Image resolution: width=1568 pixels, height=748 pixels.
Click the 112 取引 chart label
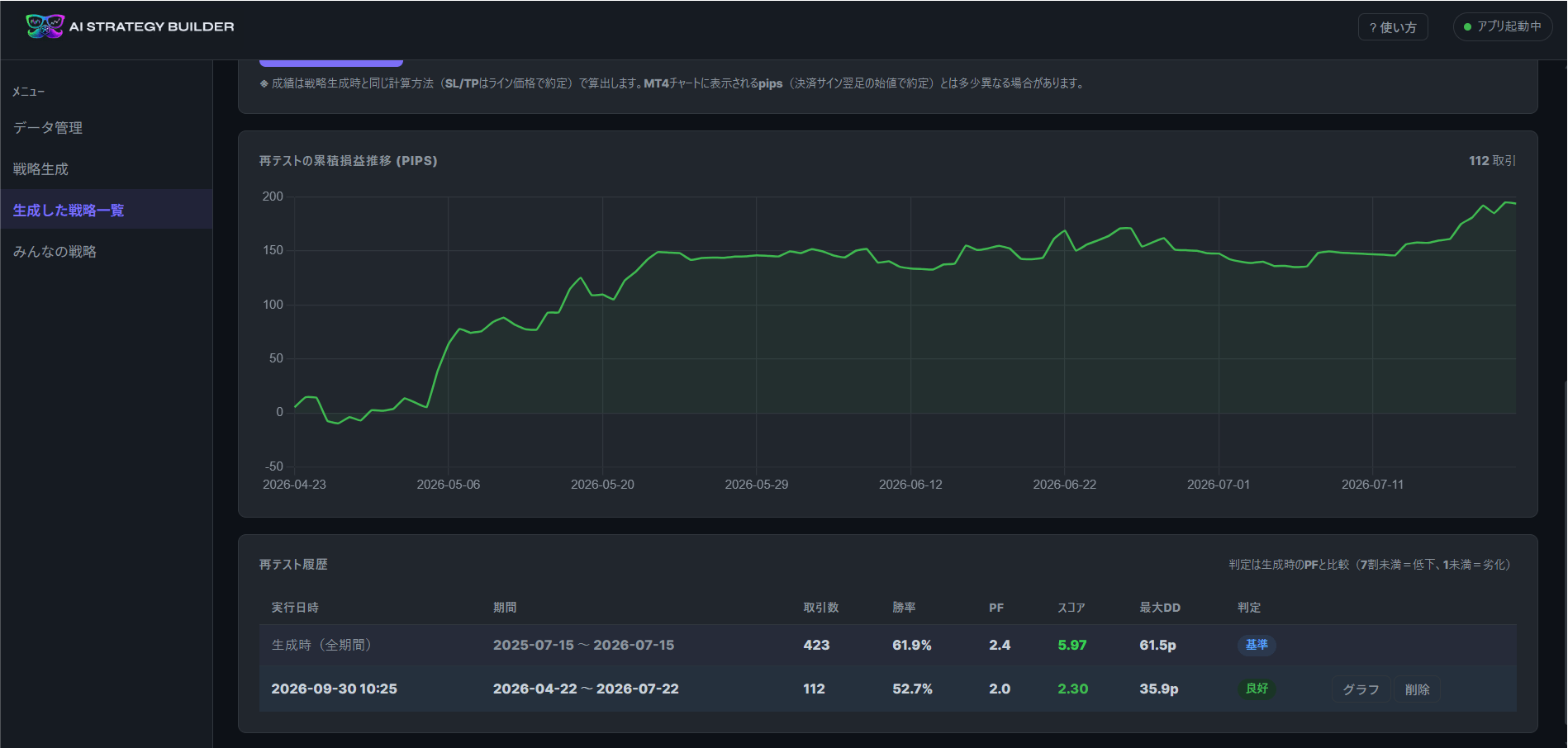click(1492, 161)
